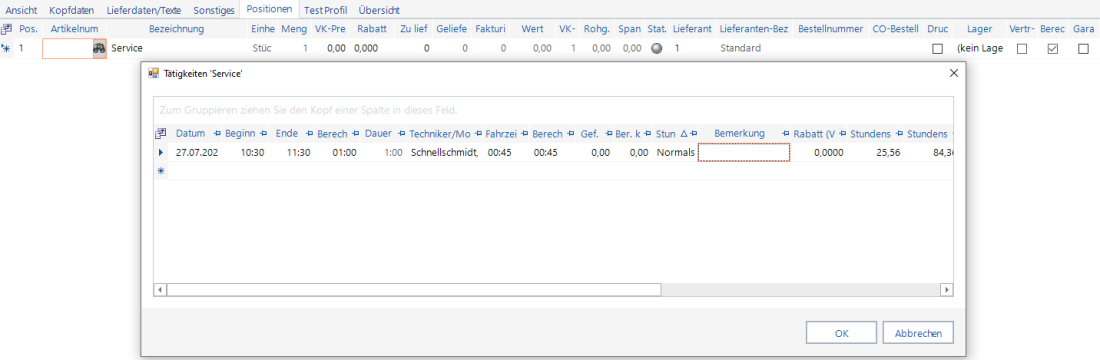This screenshot has width=1100, height=360.
Task: Select the row indicator arrow of the 27.07 entry
Action: pyautogui.click(x=161, y=152)
